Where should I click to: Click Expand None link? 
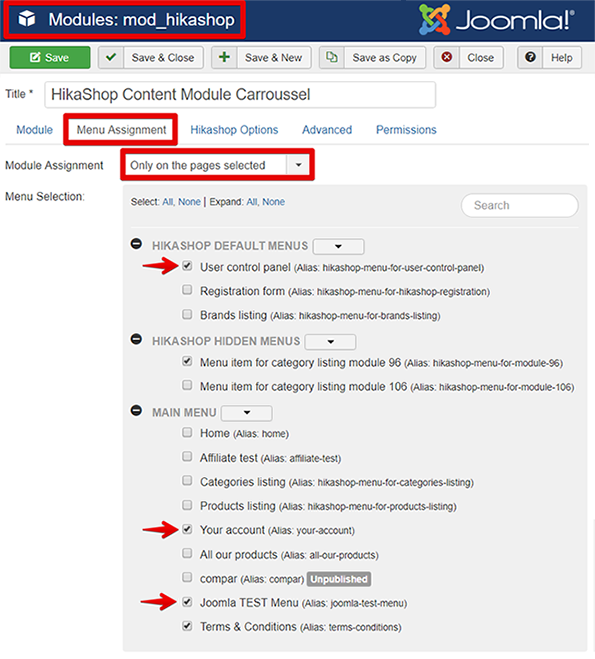[x=274, y=202]
